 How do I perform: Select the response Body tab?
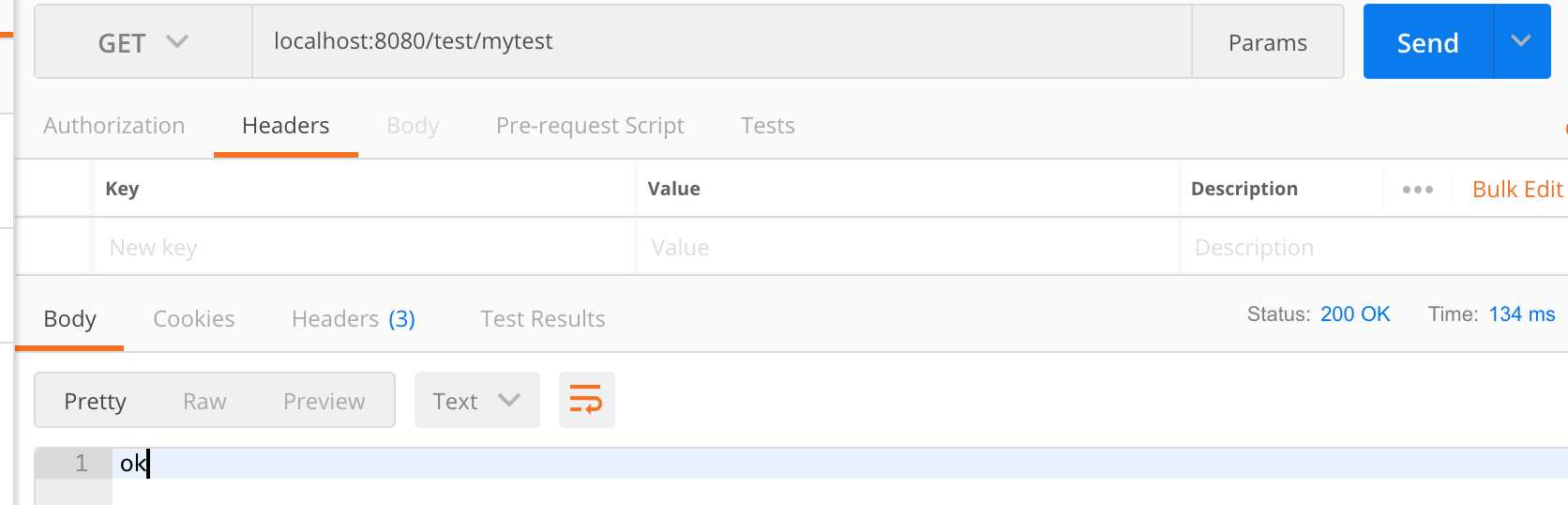pos(70,319)
